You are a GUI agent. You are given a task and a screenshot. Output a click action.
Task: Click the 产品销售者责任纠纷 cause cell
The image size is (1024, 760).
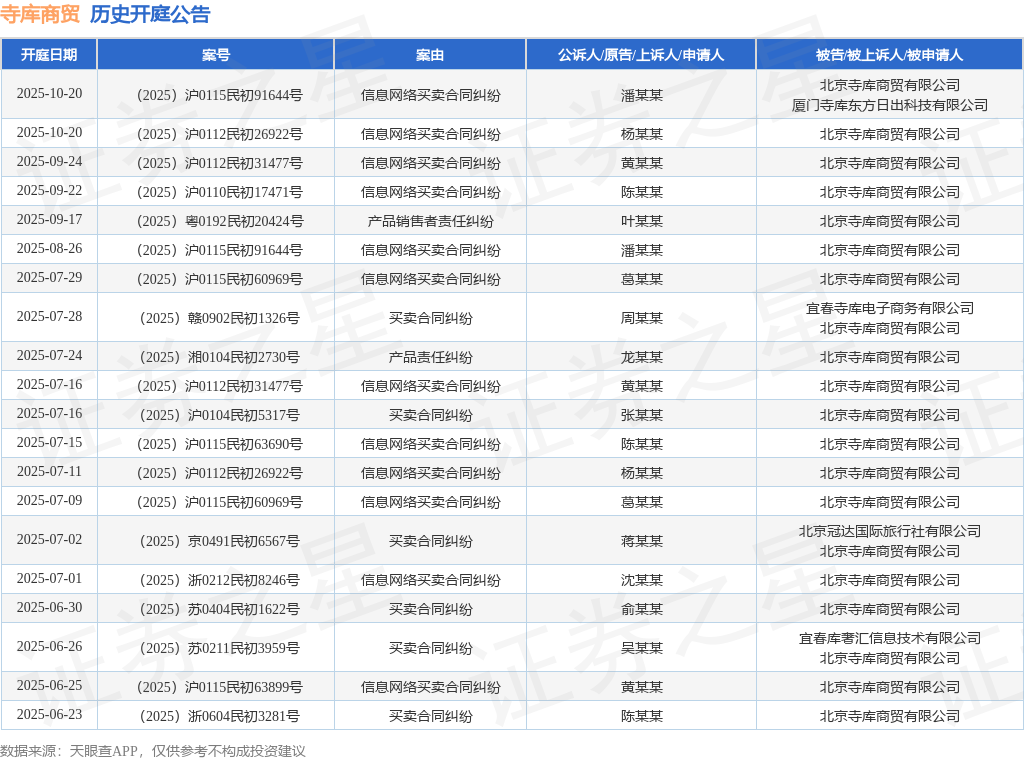pyautogui.click(x=430, y=221)
